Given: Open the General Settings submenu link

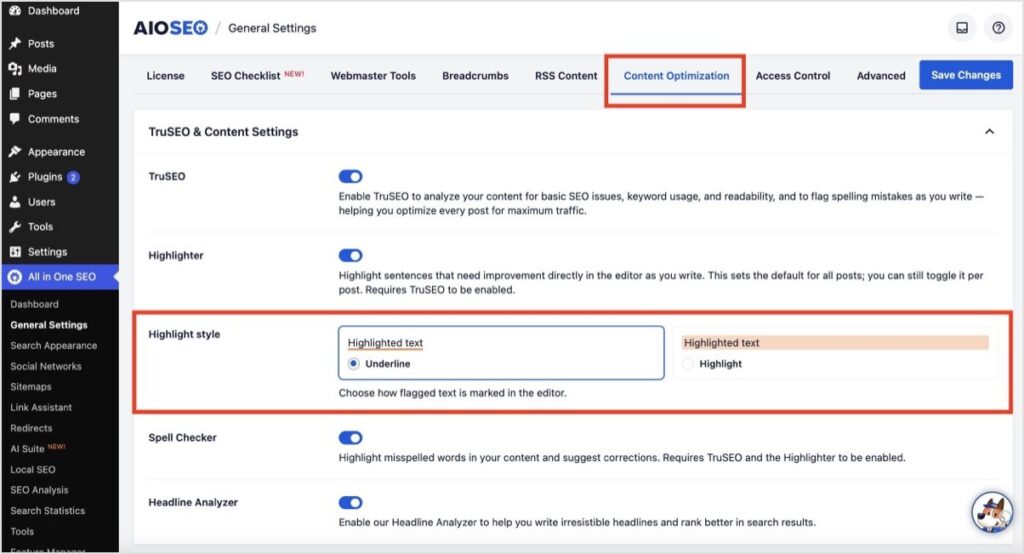Looking at the screenshot, I should (49, 325).
